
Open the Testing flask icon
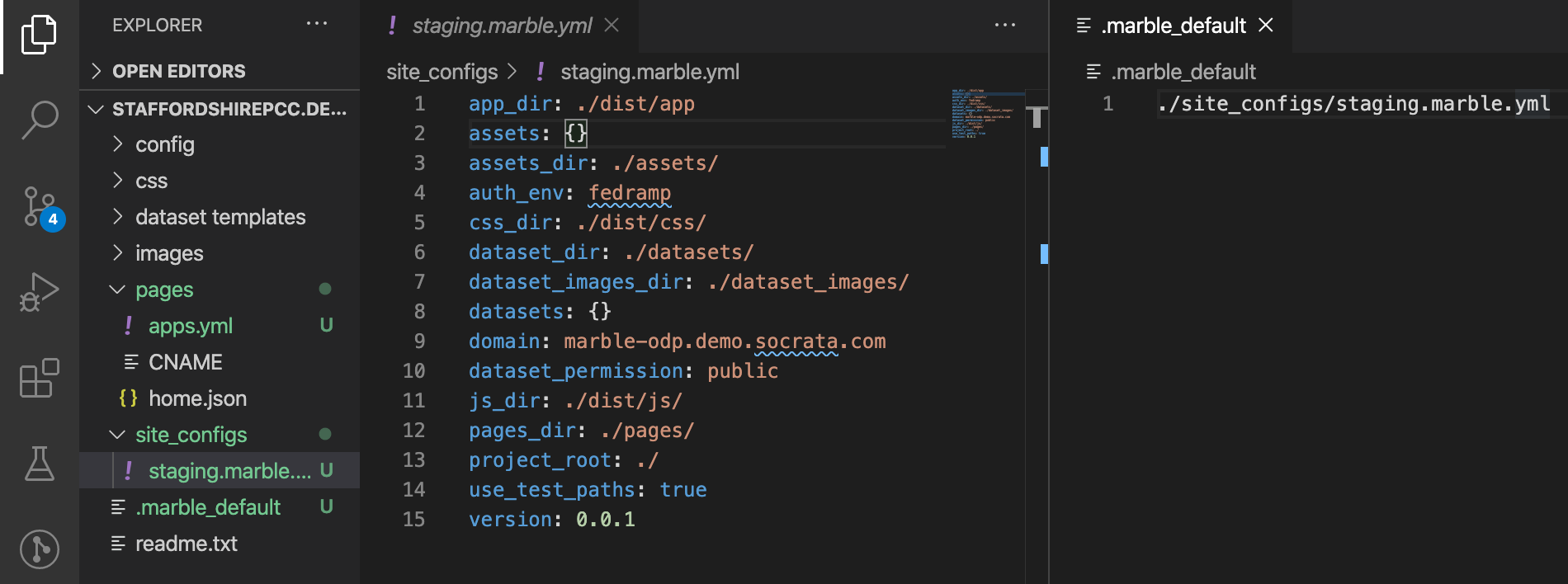[x=39, y=464]
